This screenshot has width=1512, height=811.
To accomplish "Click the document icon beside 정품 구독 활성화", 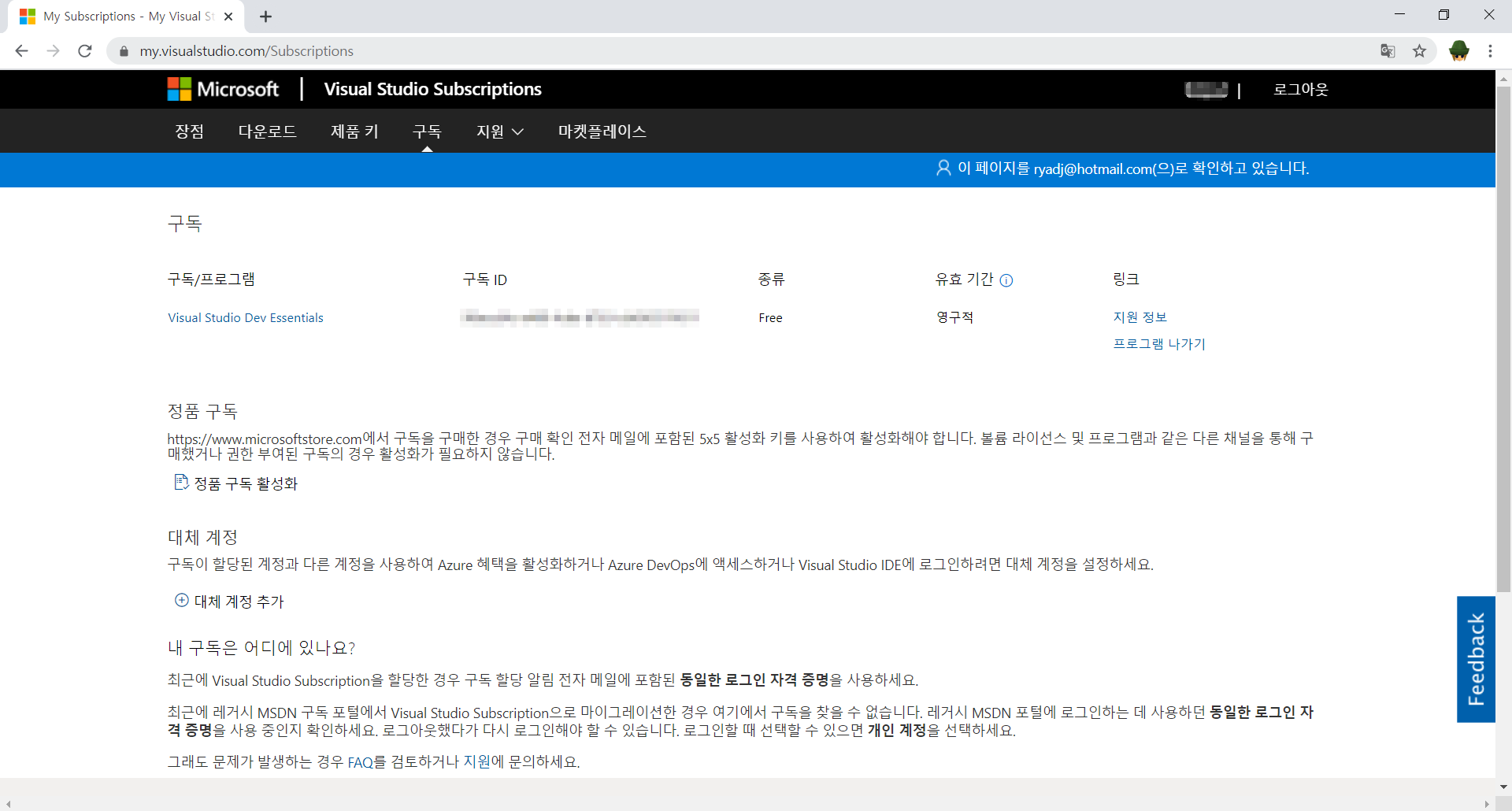I will coord(181,482).
